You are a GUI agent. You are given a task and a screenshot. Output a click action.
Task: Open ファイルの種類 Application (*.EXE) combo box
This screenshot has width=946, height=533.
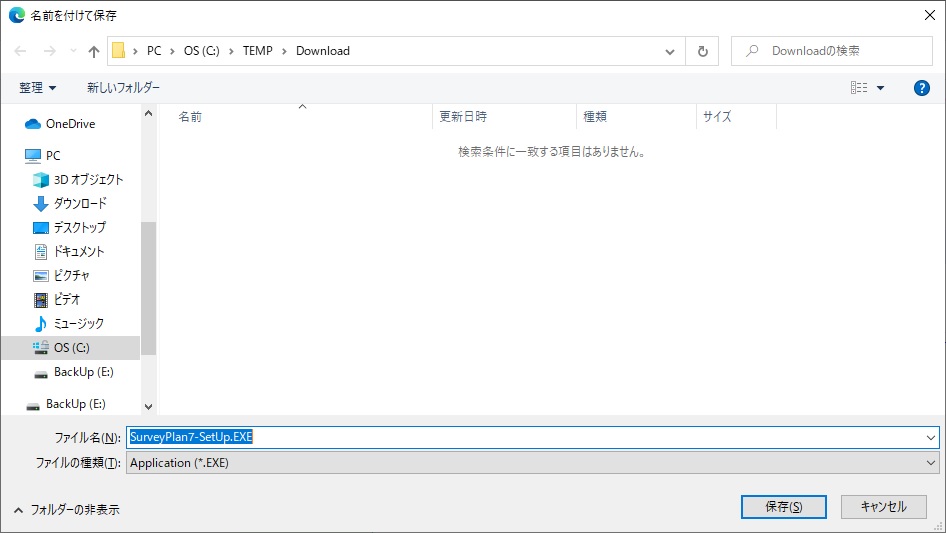click(x=532, y=463)
